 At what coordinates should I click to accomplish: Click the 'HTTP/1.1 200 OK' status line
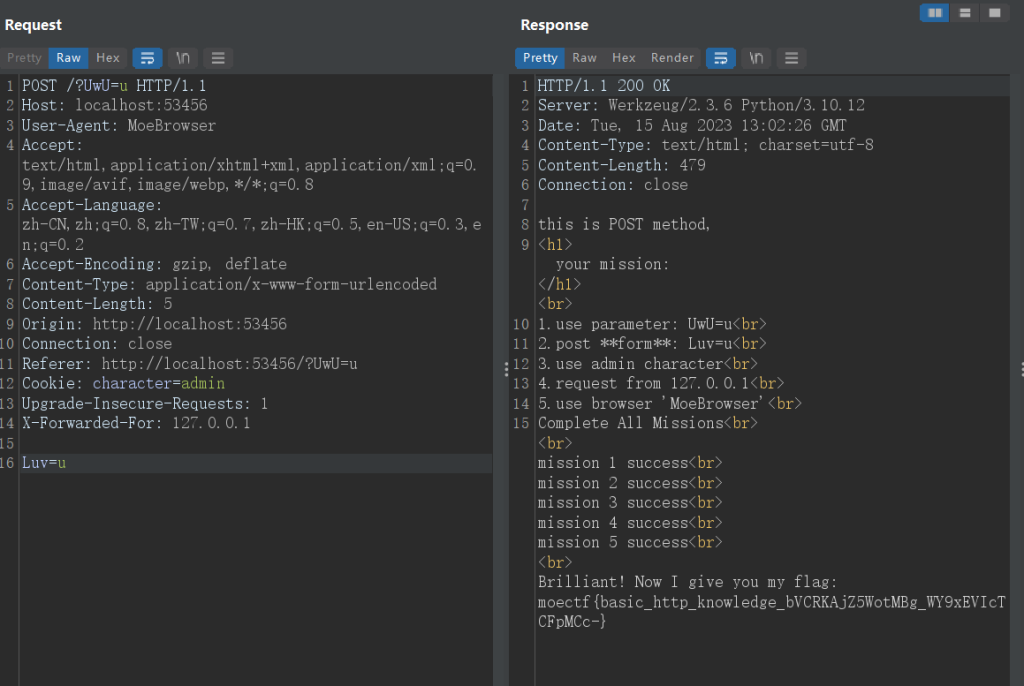point(604,86)
